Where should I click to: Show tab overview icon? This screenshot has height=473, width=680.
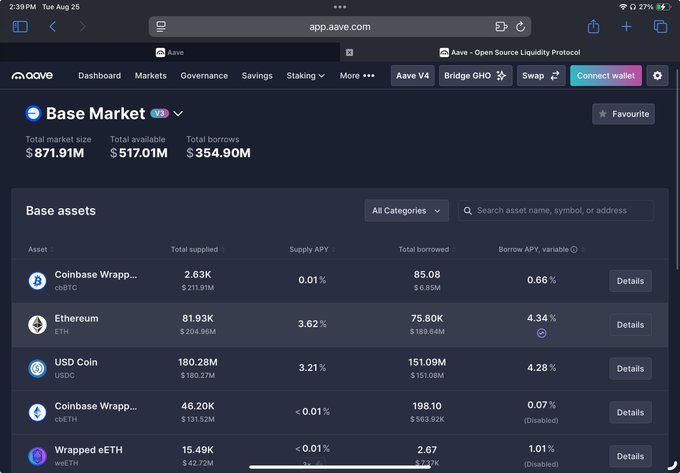(x=660, y=27)
